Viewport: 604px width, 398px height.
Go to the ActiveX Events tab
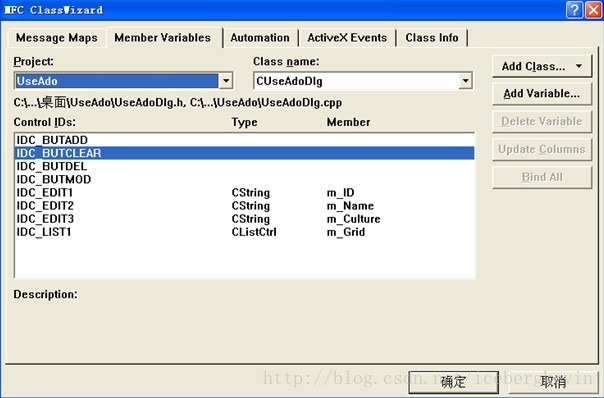[347, 38]
